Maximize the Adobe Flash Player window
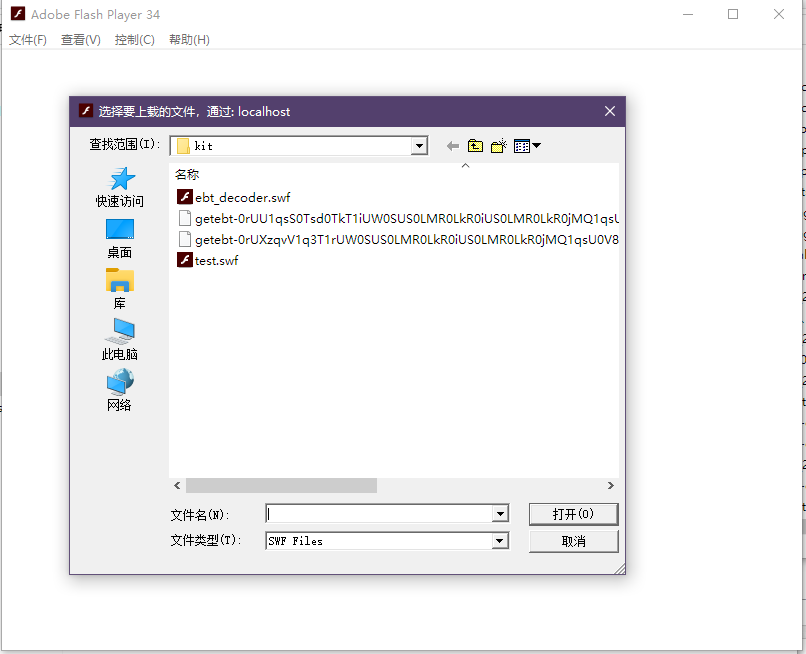 click(x=733, y=14)
